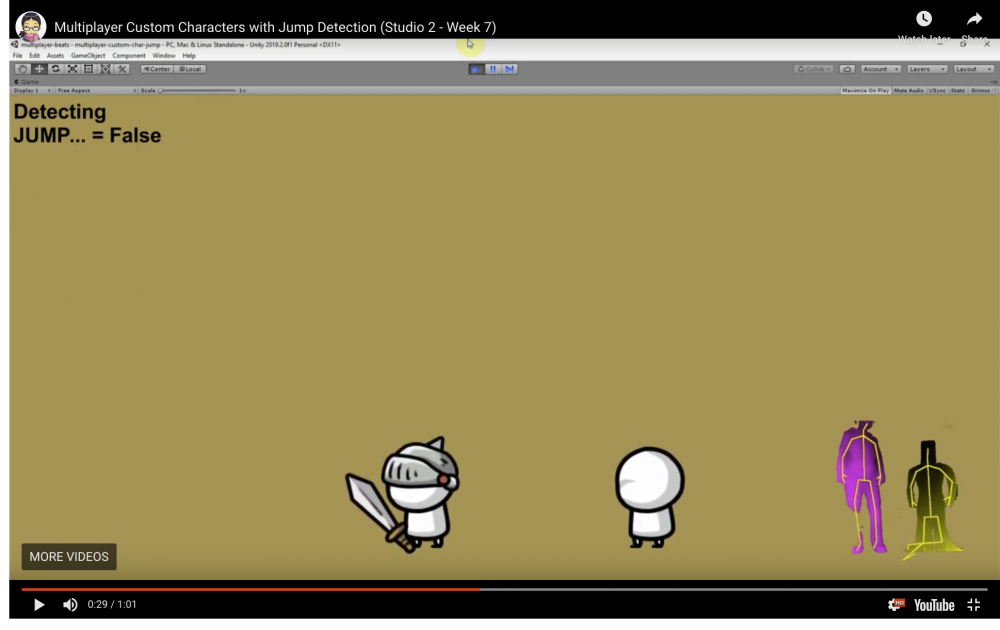Toggle Center pivot mode button
Image resolution: width=1000 pixels, height=630 pixels.
point(157,69)
